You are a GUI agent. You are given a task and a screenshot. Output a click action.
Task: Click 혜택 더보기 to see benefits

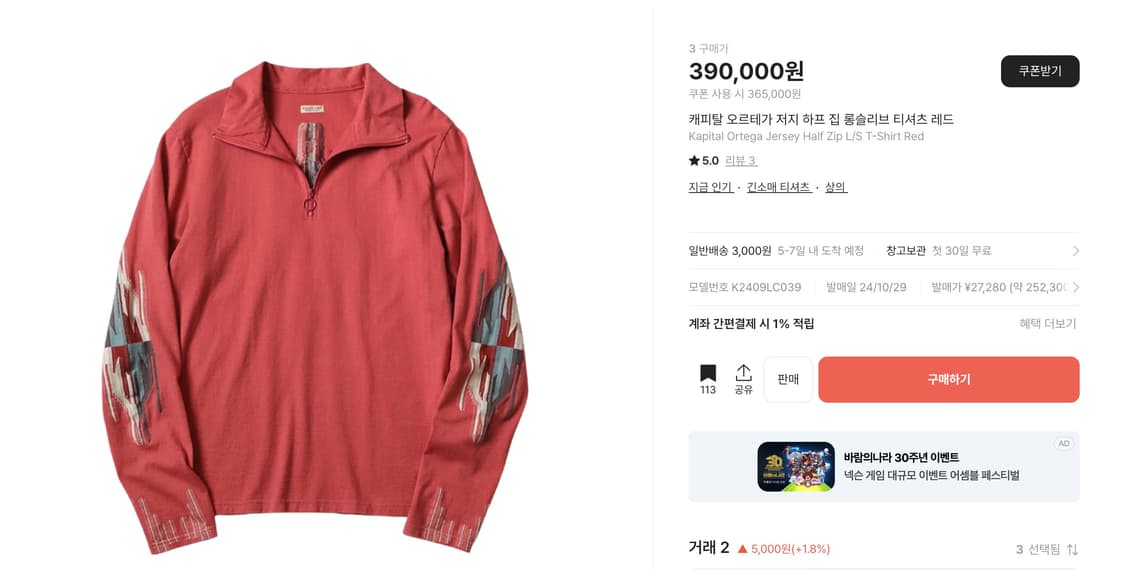[1048, 324]
